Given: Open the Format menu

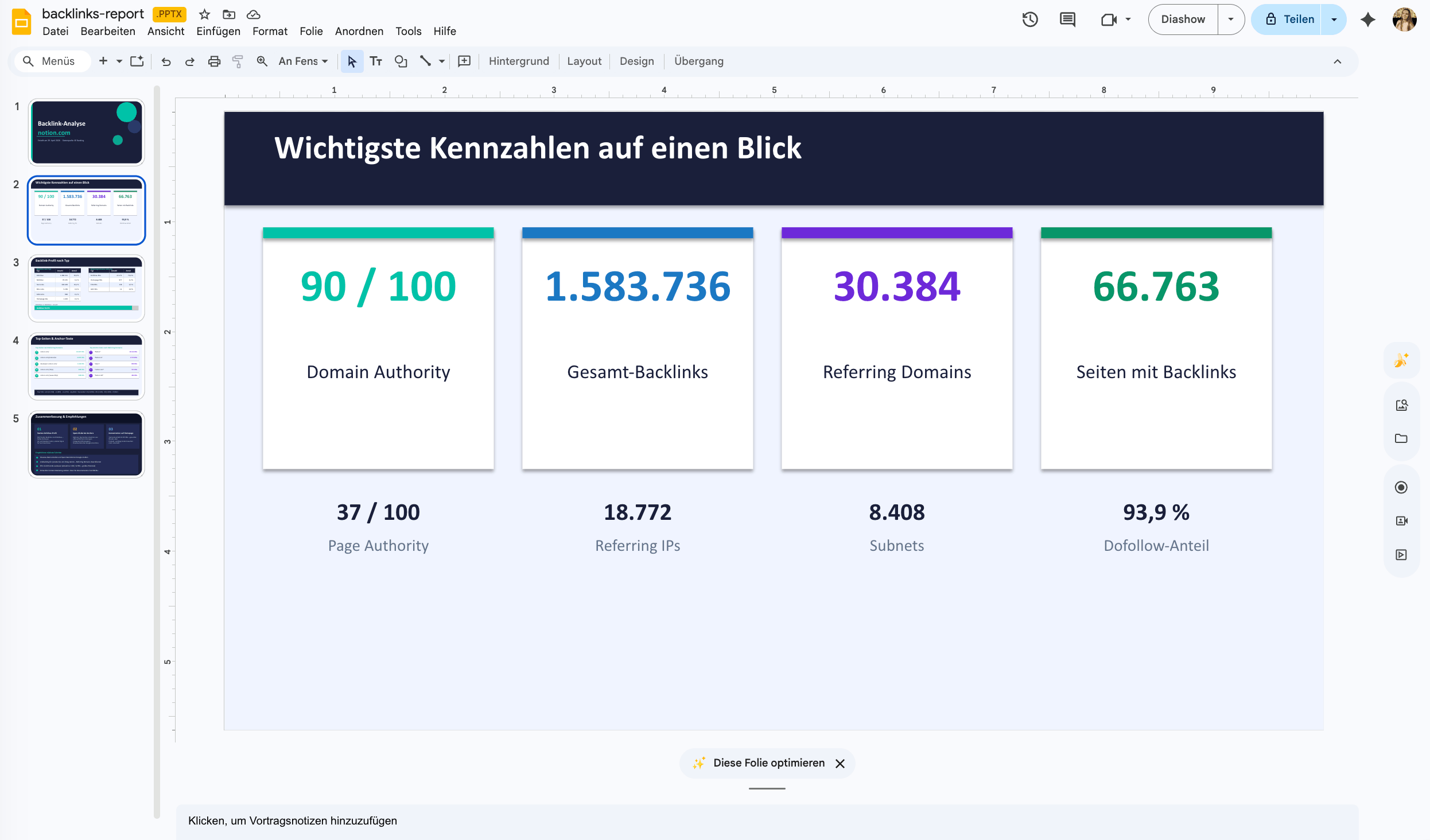Looking at the screenshot, I should point(270,32).
